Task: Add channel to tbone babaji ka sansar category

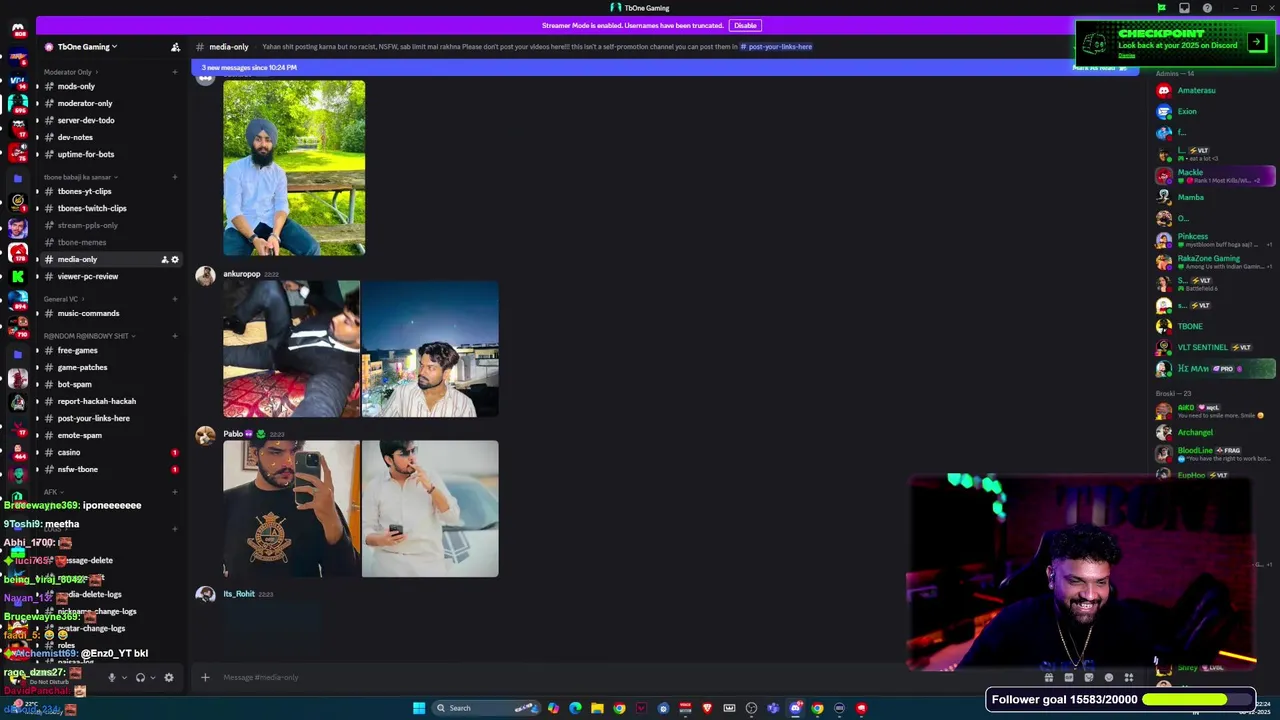Action: (175, 177)
